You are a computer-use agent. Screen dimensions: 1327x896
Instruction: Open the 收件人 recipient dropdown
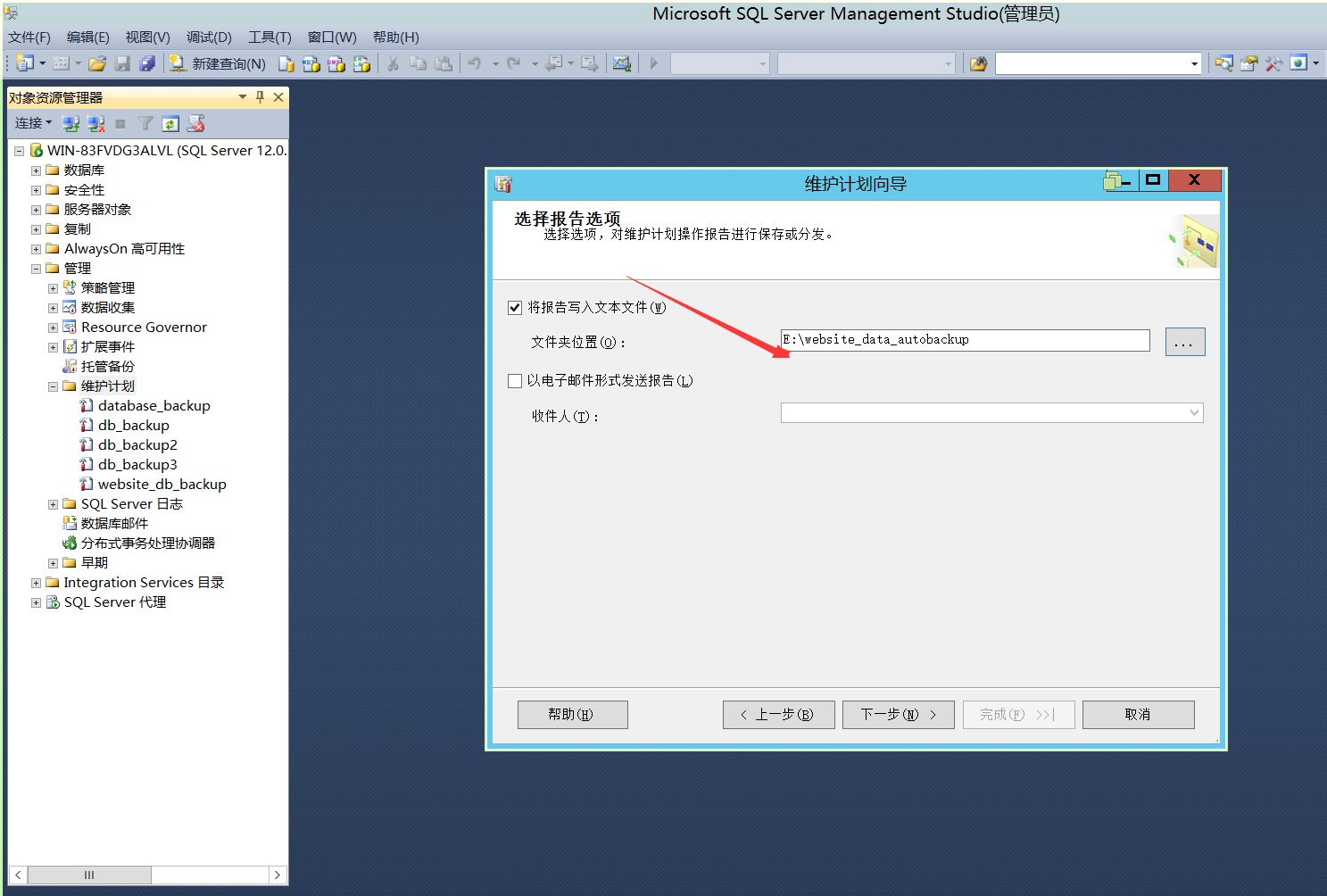pos(1194,412)
